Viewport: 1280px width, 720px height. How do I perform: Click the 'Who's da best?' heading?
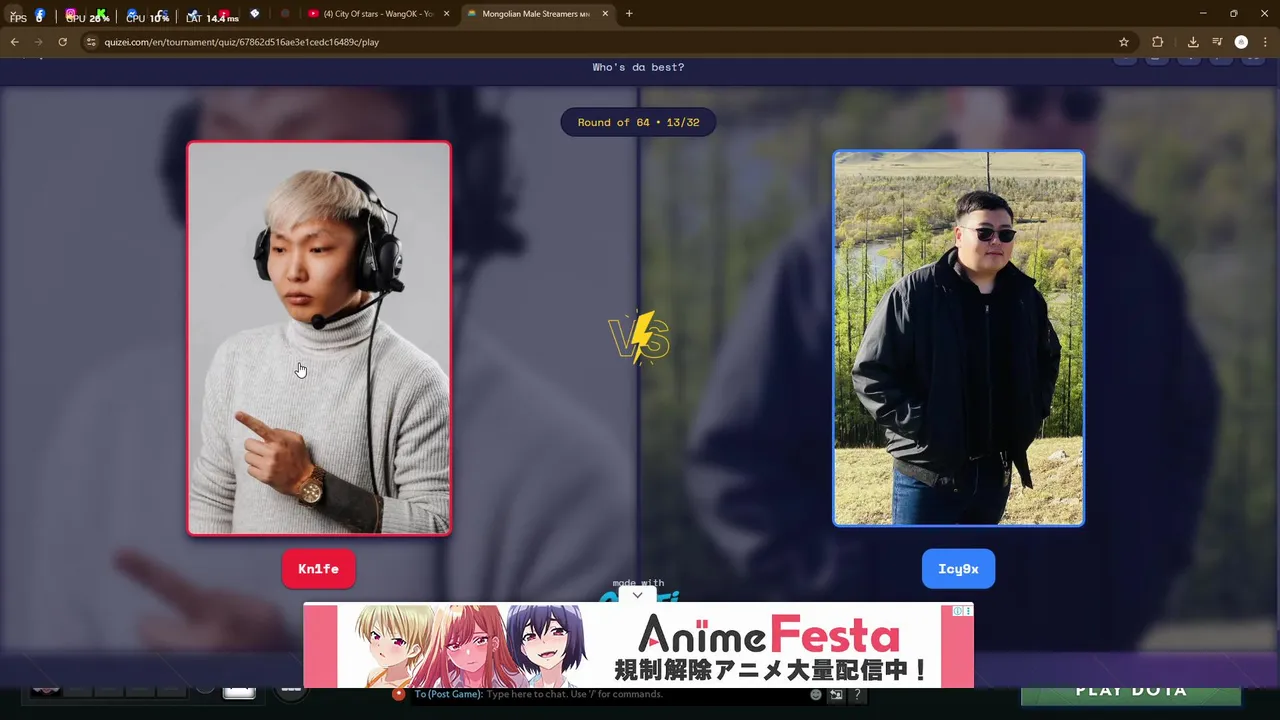tap(638, 67)
